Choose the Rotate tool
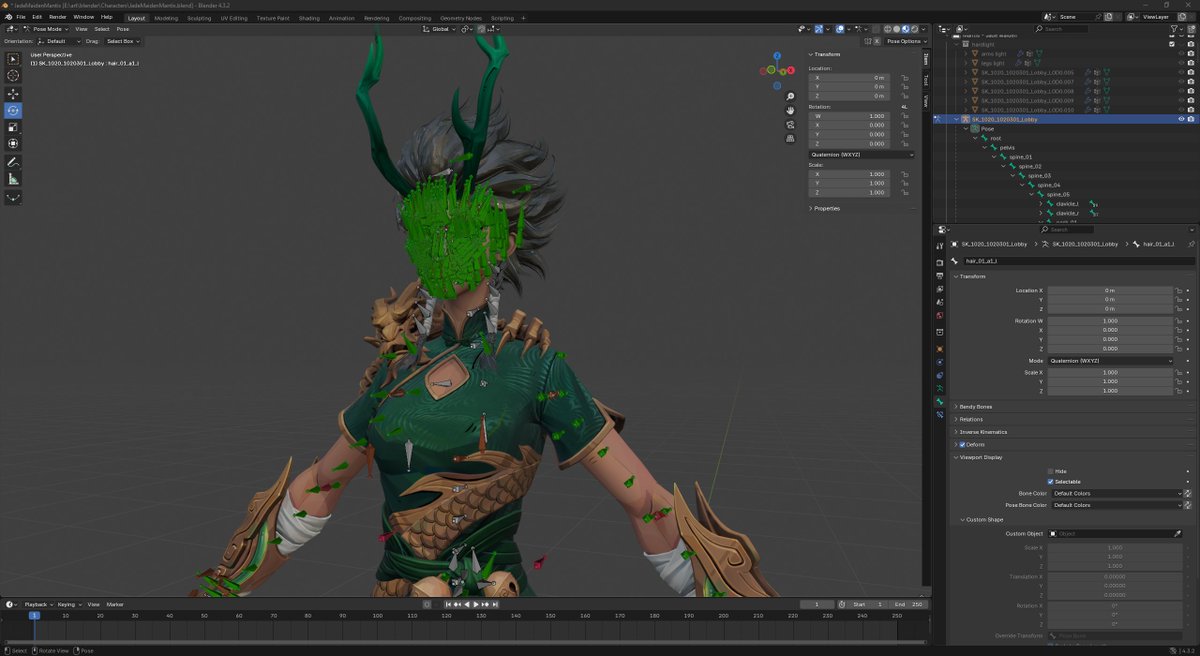Image resolution: width=1200 pixels, height=656 pixels. click(13, 111)
